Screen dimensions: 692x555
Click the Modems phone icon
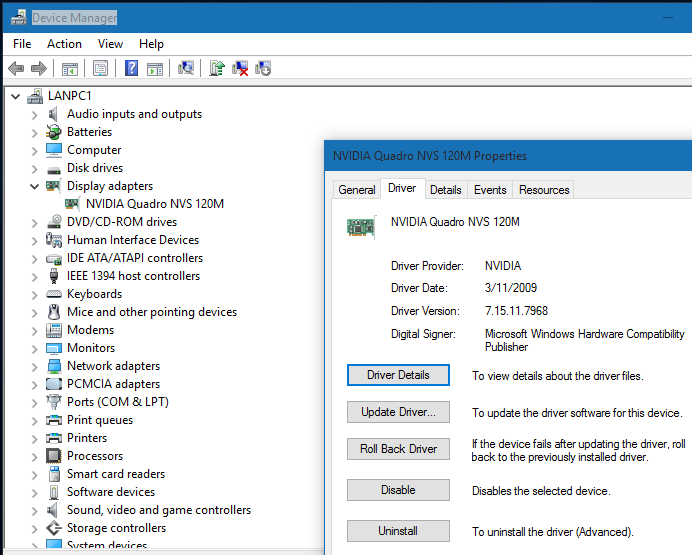click(54, 330)
